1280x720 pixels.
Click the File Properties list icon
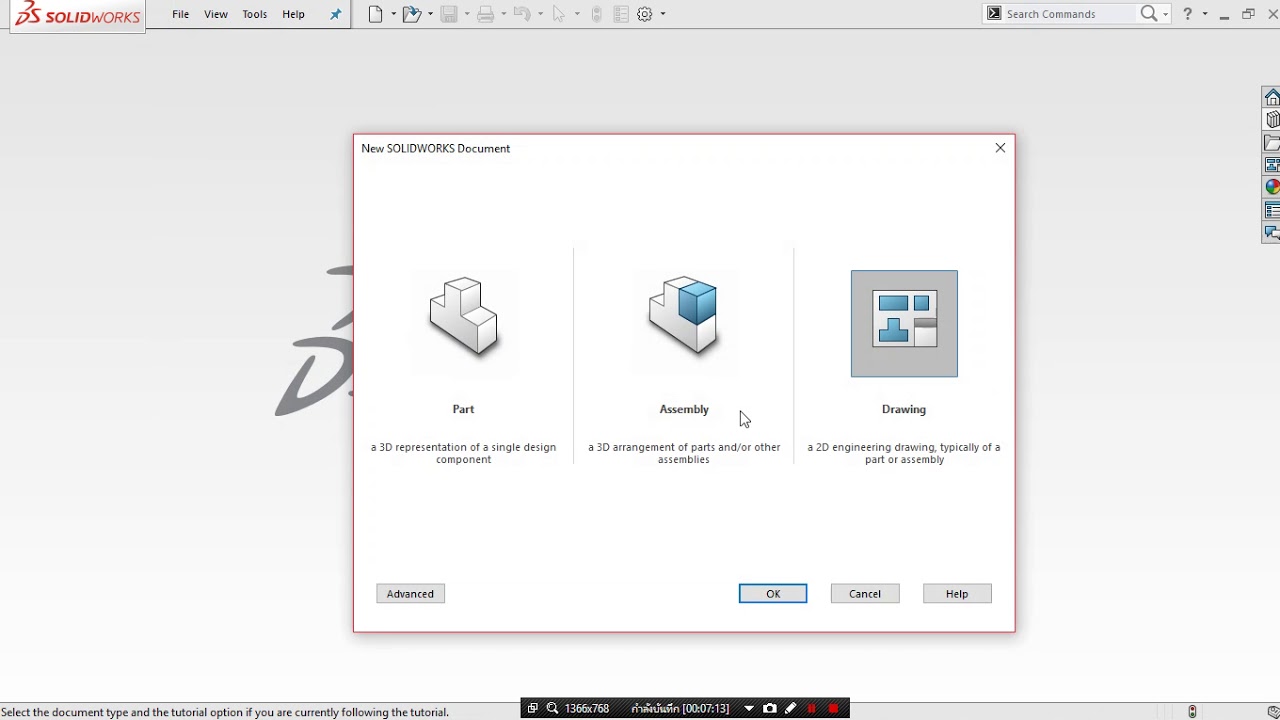(621, 14)
